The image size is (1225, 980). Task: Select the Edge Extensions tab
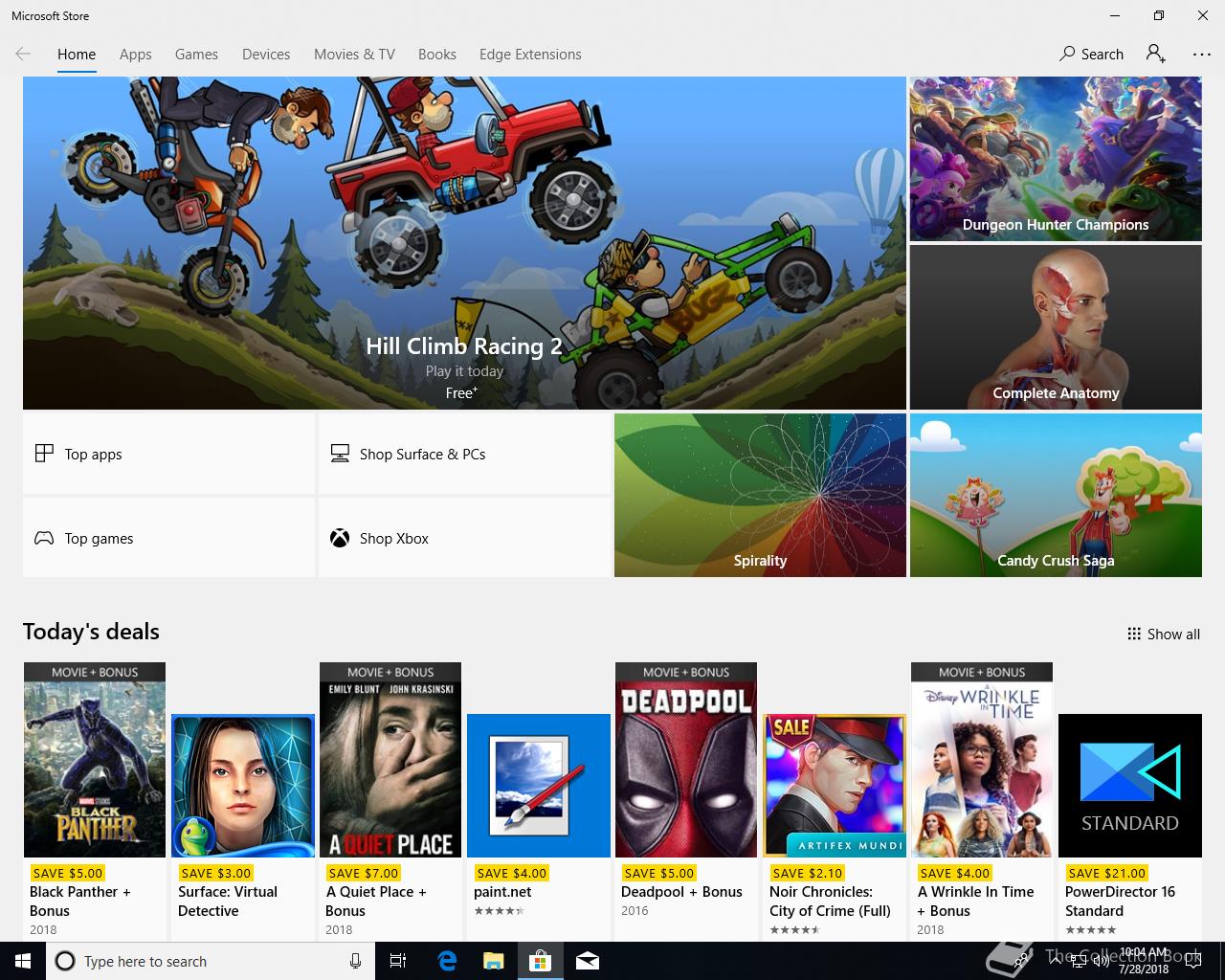click(x=530, y=55)
